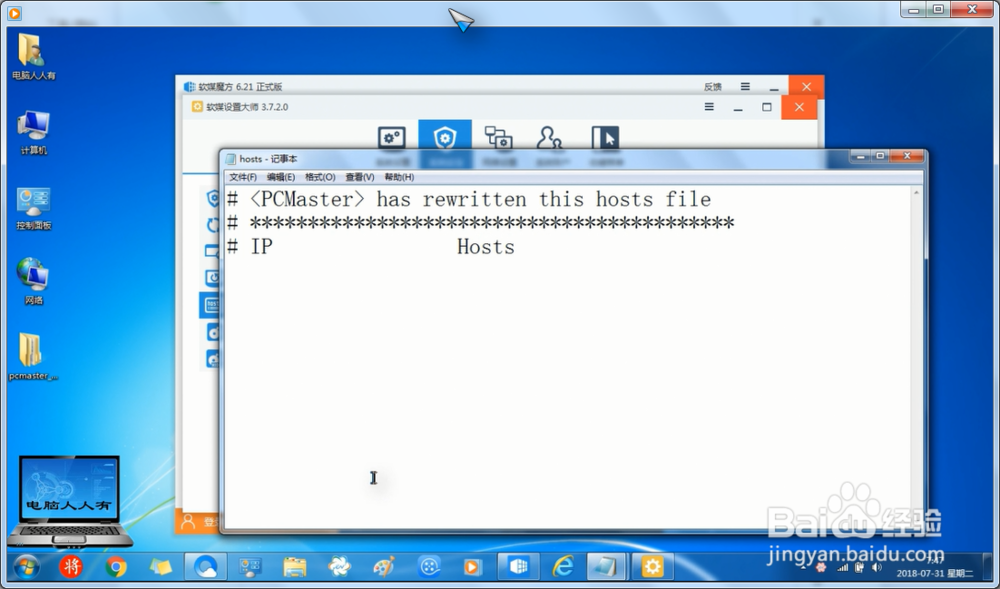
Task: Click the '# IP' text in Notepad
Action: tap(250, 247)
